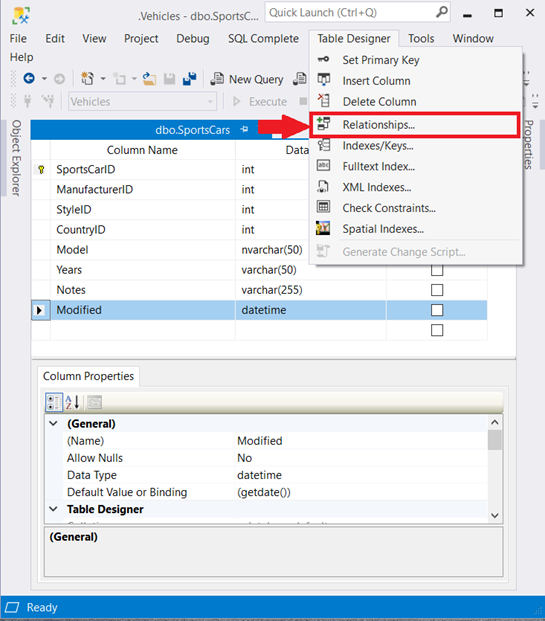Click the Default Value or Binding (getdate()) field

tap(361, 492)
